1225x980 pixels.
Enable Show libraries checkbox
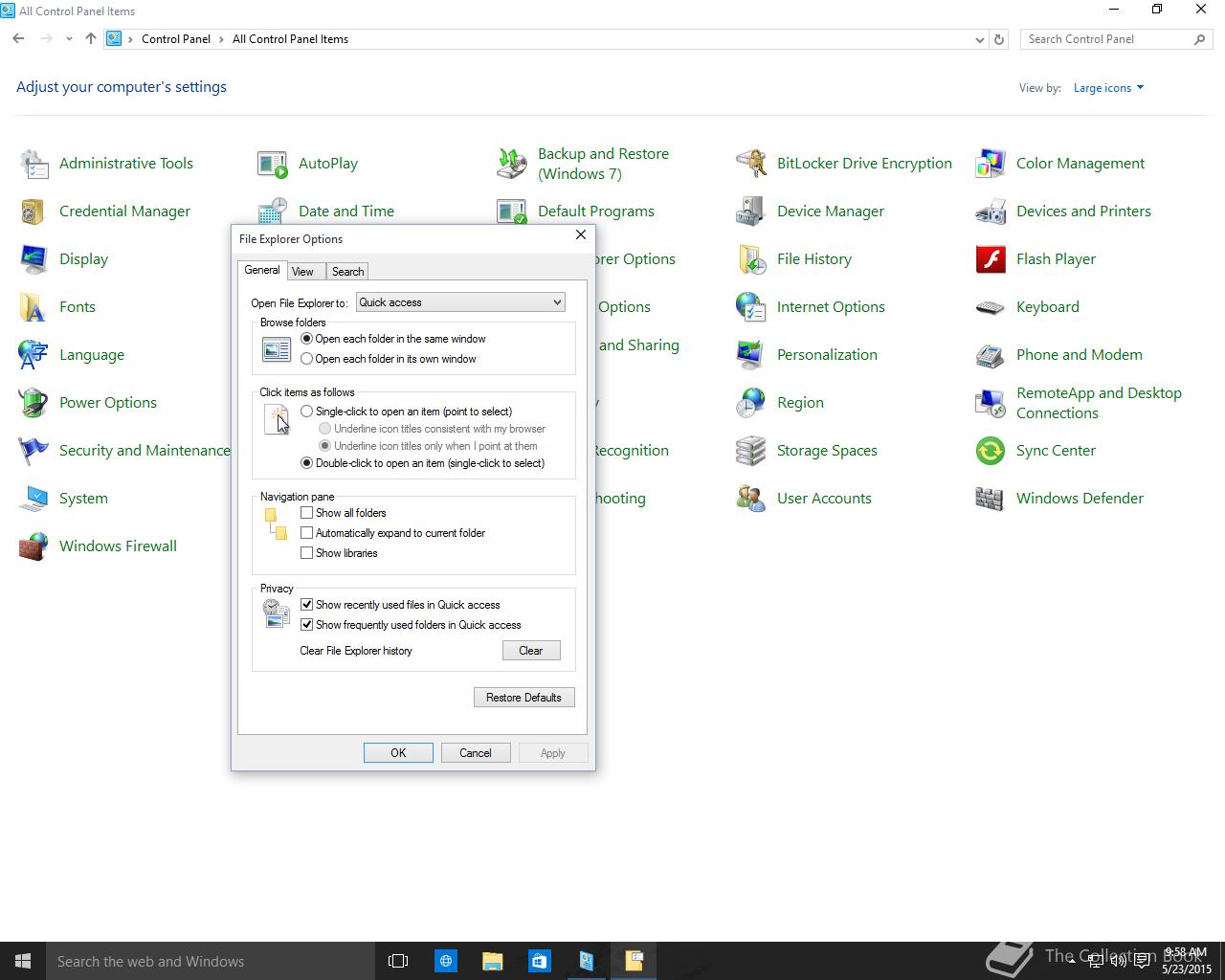click(306, 553)
